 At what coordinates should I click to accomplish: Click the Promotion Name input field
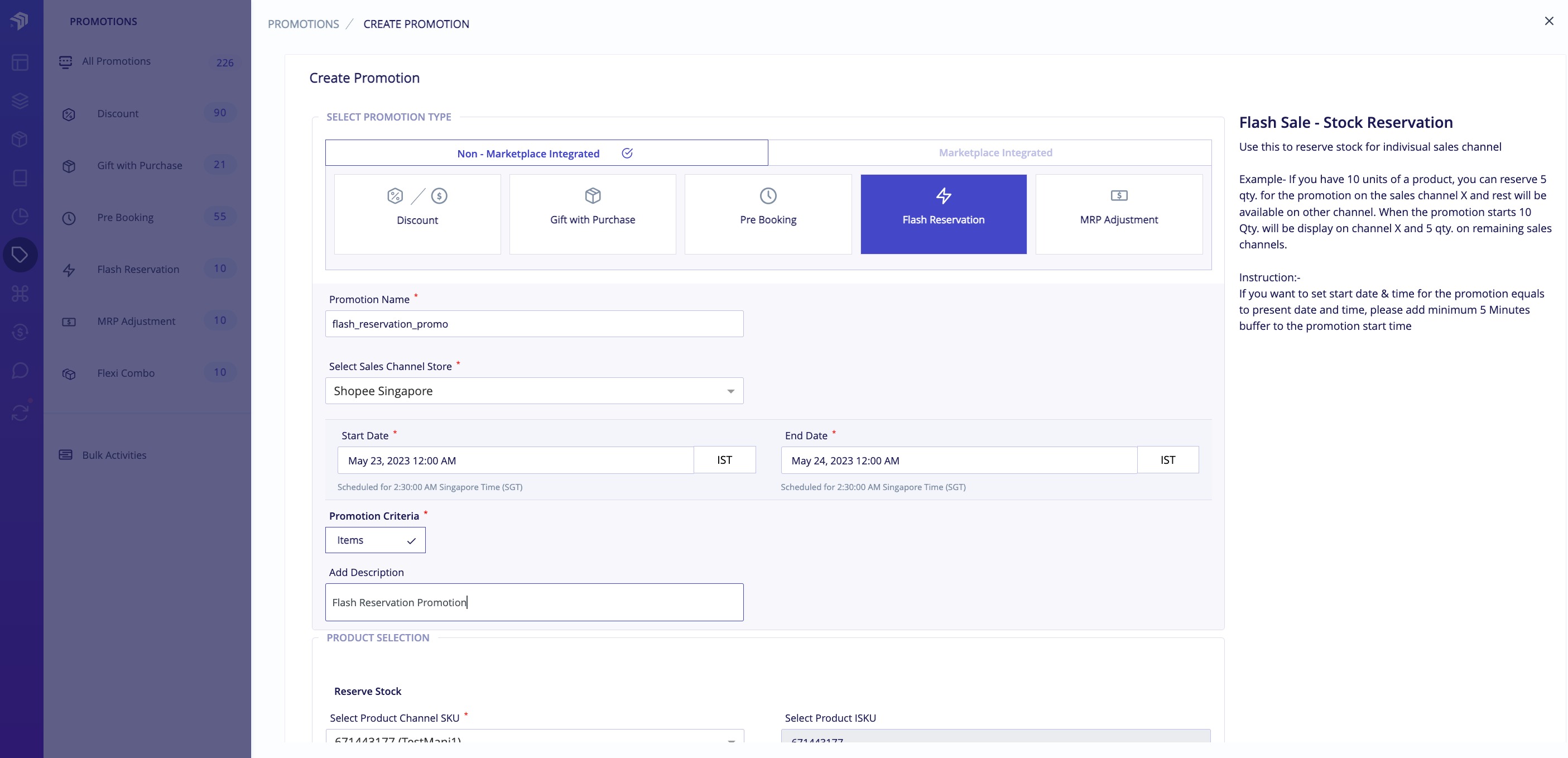click(535, 324)
